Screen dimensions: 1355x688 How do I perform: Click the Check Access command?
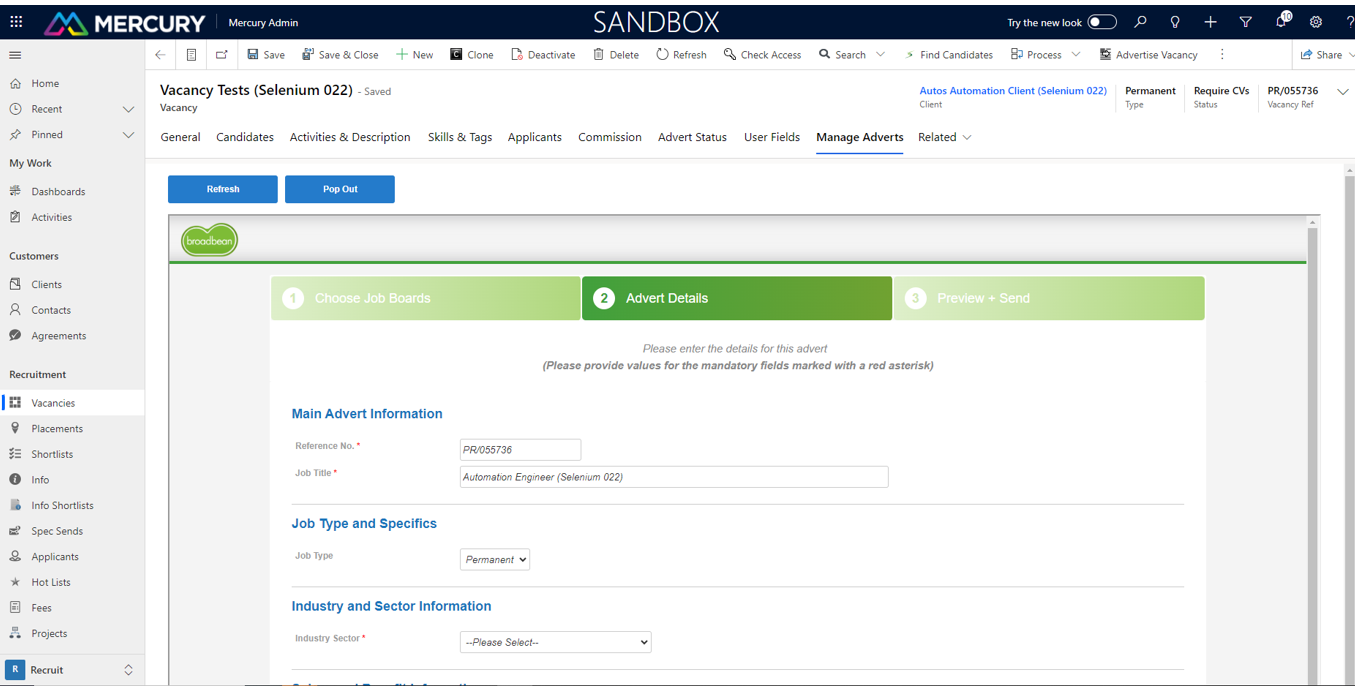pos(762,55)
